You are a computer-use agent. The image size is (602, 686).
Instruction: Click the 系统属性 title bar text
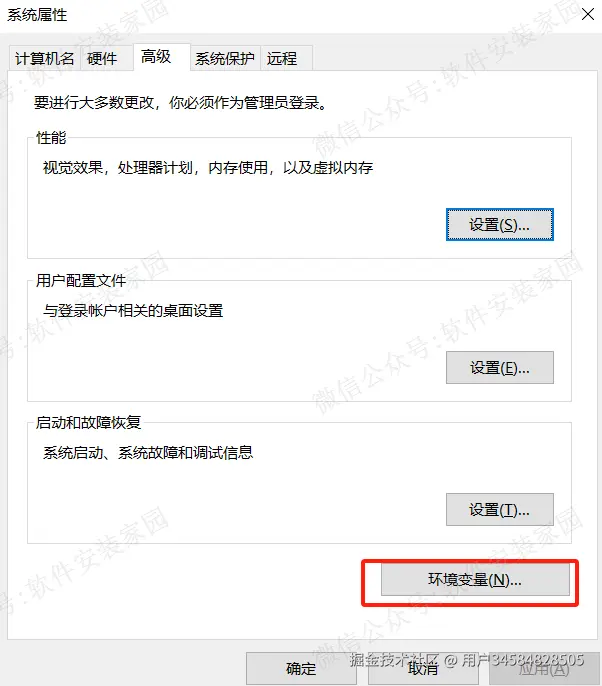tap(37, 15)
